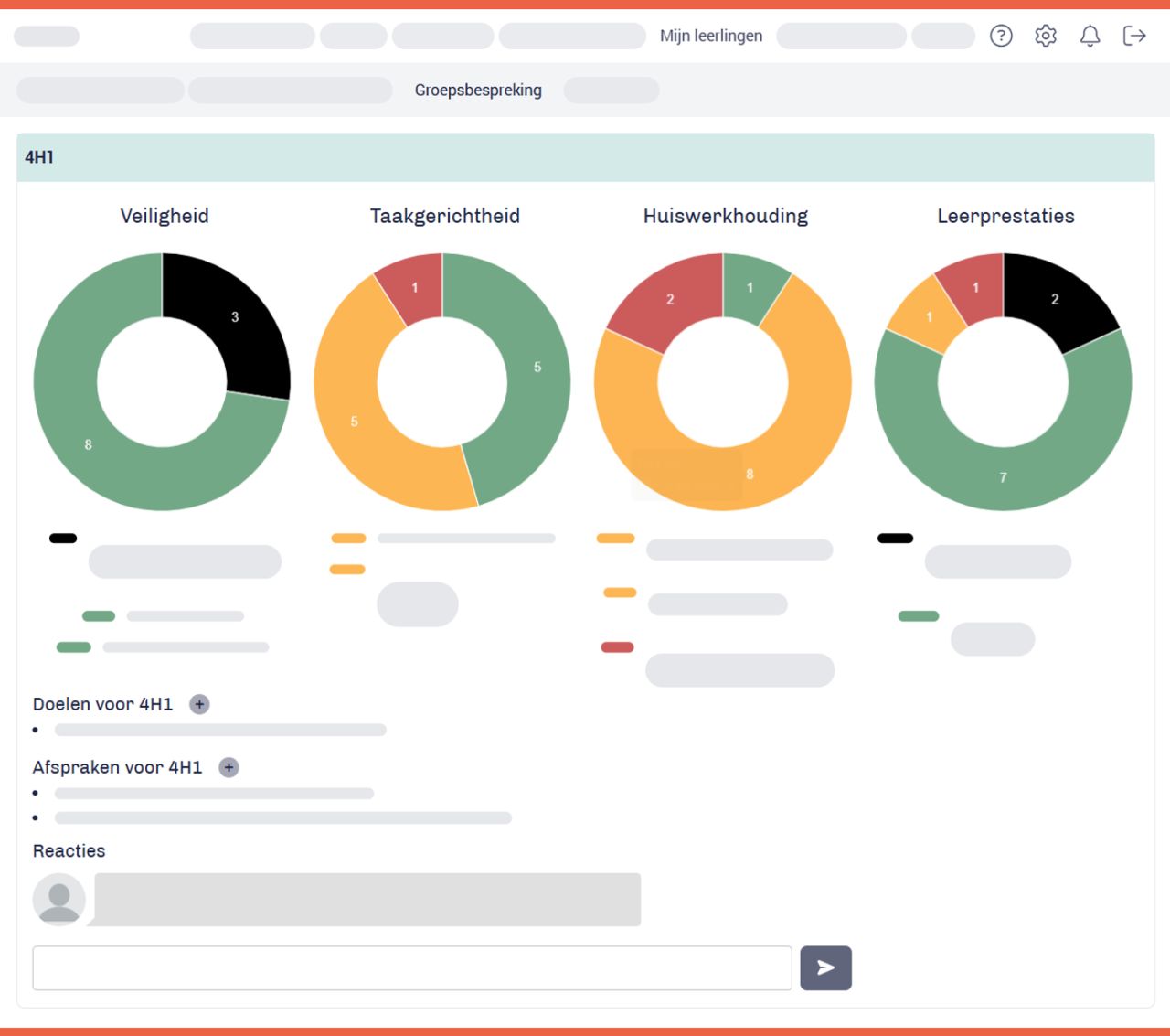Select the black segment 3 in Veiligheid chart
Screen dimensions: 1170x1036
coord(234,316)
